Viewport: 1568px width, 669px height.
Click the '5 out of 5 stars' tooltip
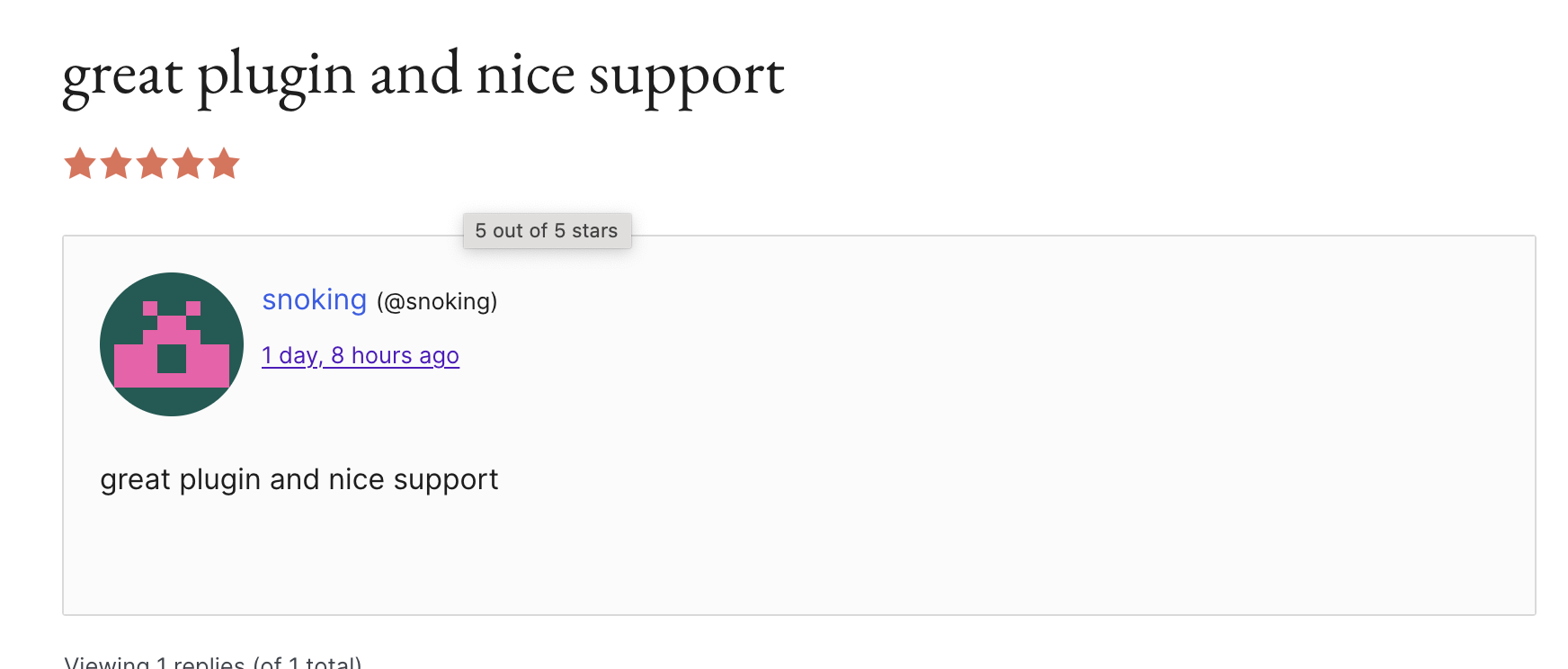tap(547, 231)
